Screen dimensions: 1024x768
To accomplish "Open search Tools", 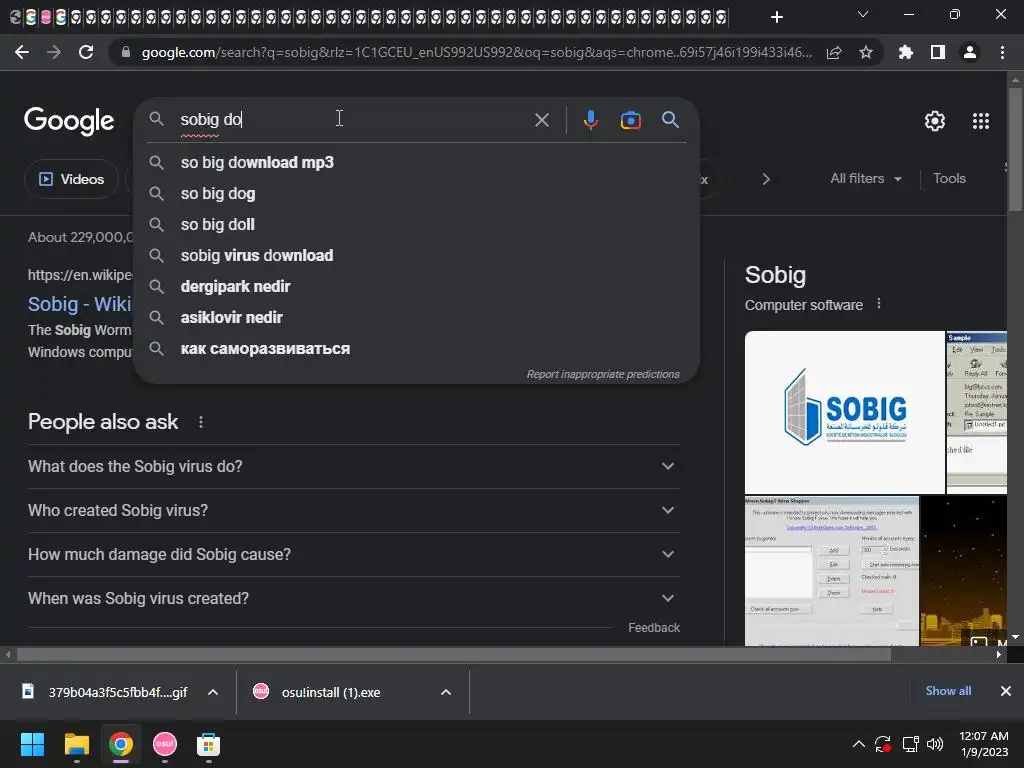I will coord(949,178).
